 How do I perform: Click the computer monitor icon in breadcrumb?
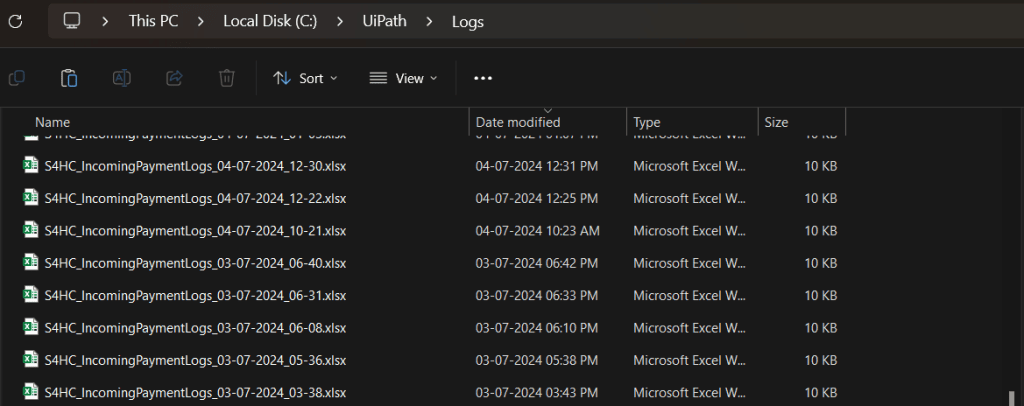click(72, 21)
